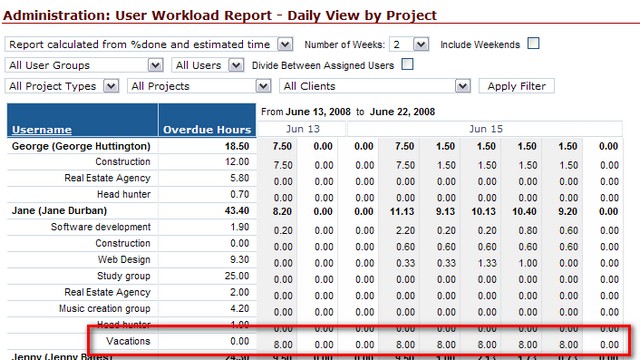Click the 2.20 Software development cell
This screenshot has width=640, height=360.
tap(405, 231)
